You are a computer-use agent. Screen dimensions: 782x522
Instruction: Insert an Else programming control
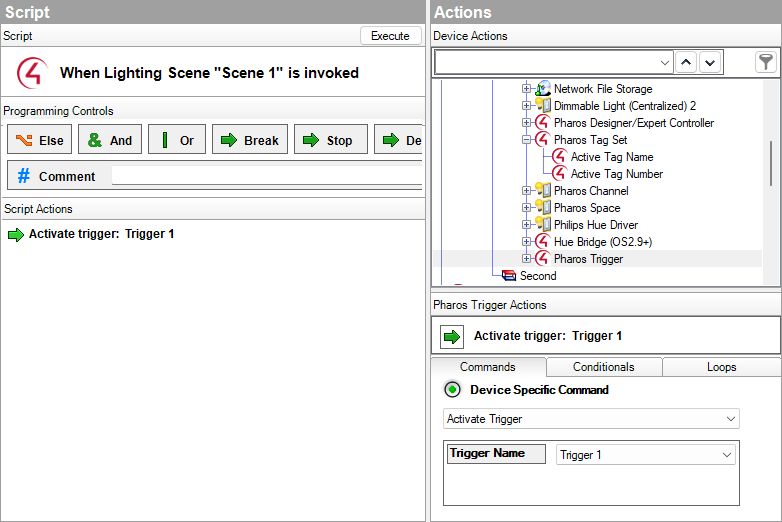pyautogui.click(x=40, y=140)
